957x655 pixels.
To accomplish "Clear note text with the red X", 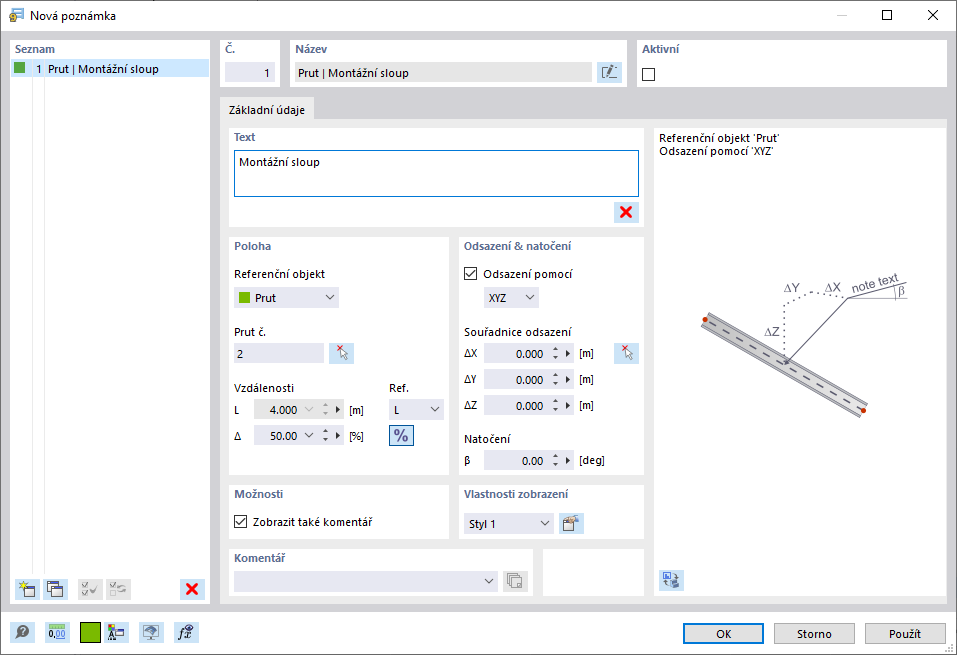I will (626, 212).
